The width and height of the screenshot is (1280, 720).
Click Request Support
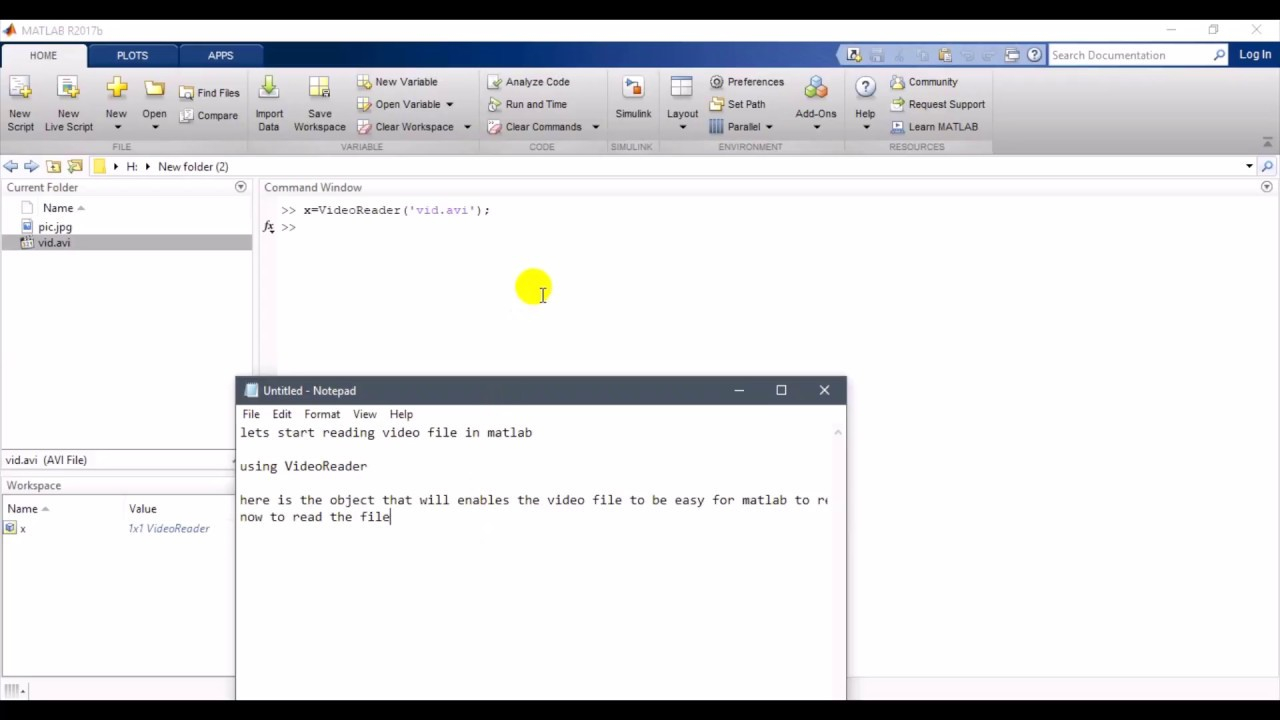(938, 104)
